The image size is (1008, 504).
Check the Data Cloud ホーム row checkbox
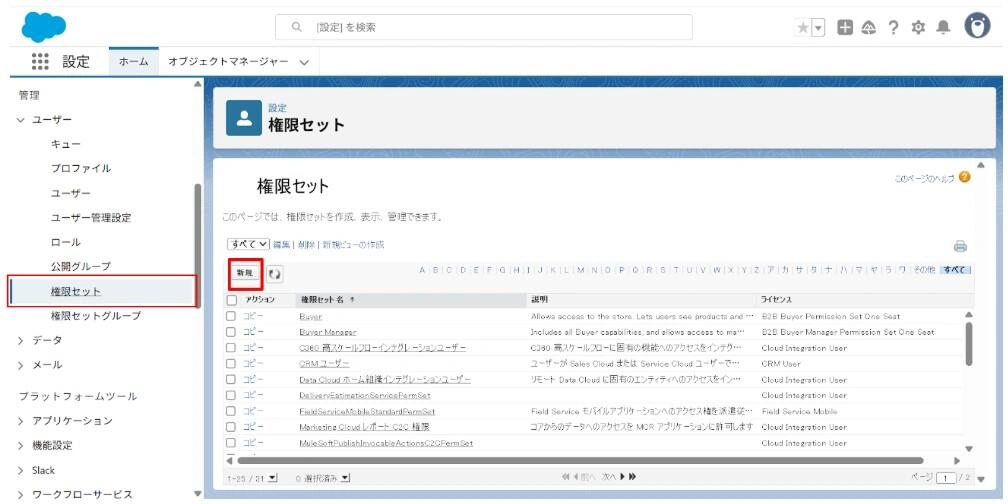point(231,379)
